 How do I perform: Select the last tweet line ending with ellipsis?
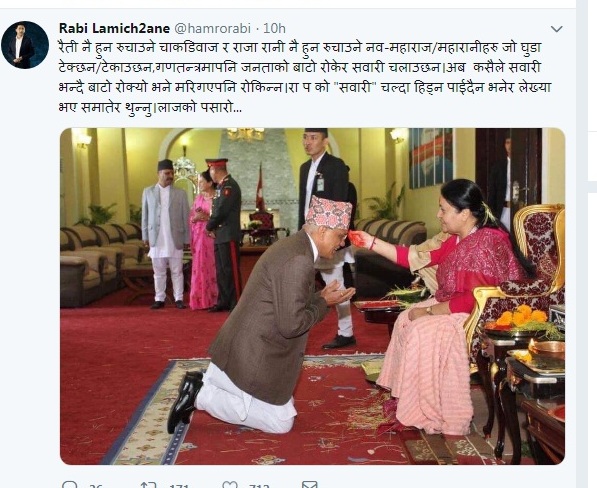point(150,107)
